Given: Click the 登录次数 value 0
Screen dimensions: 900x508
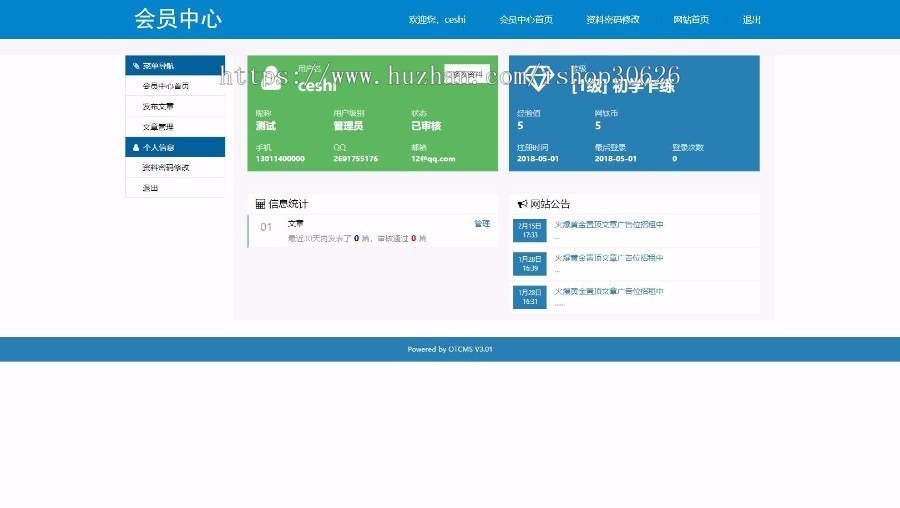Looking at the screenshot, I should [x=674, y=158].
